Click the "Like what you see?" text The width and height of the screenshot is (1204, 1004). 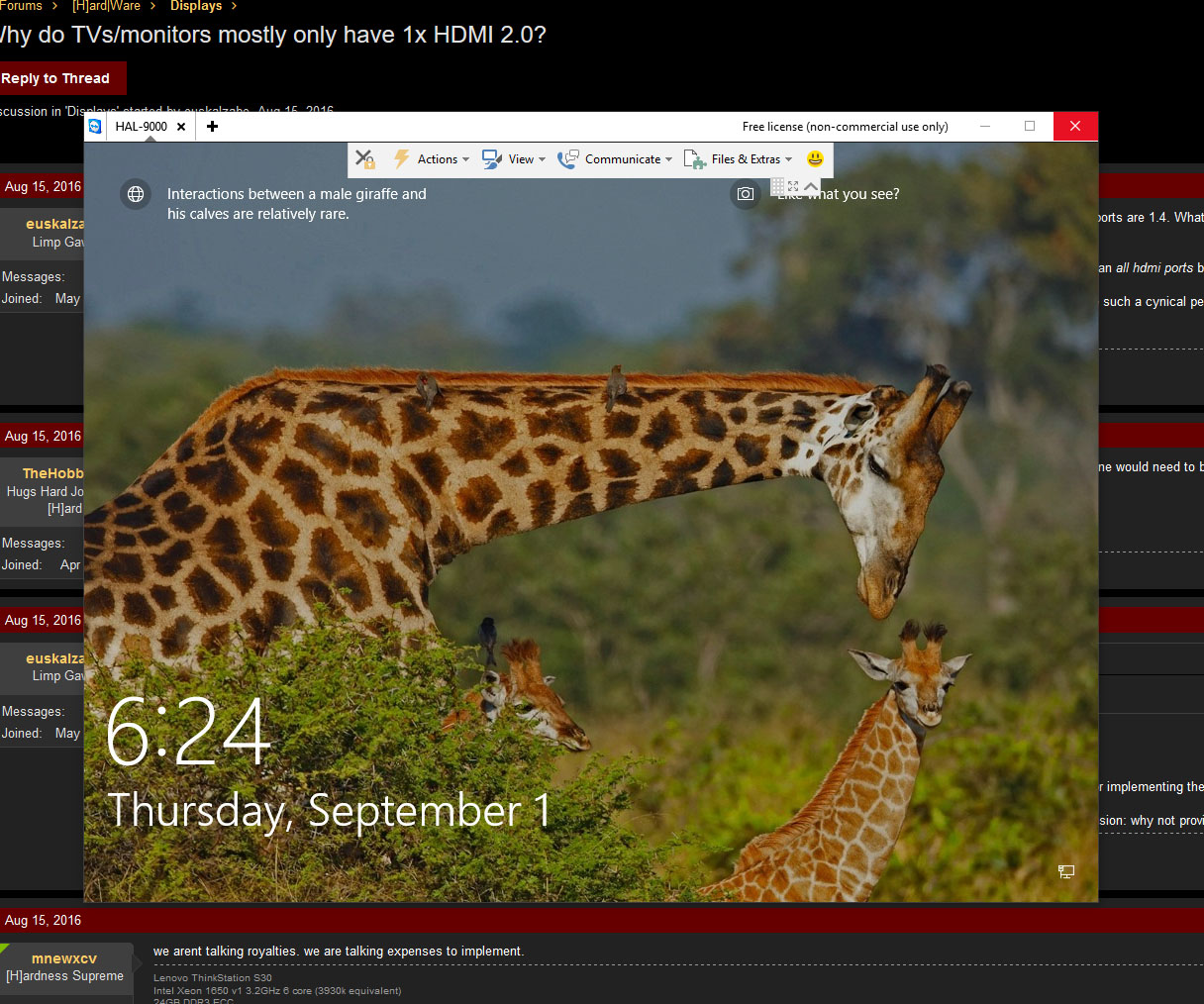click(840, 194)
